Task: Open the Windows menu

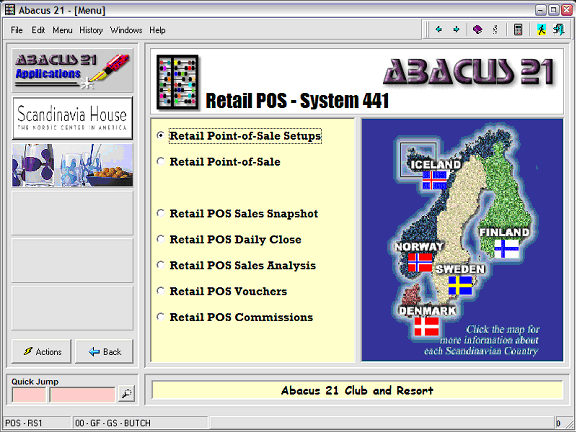Action: [x=126, y=30]
